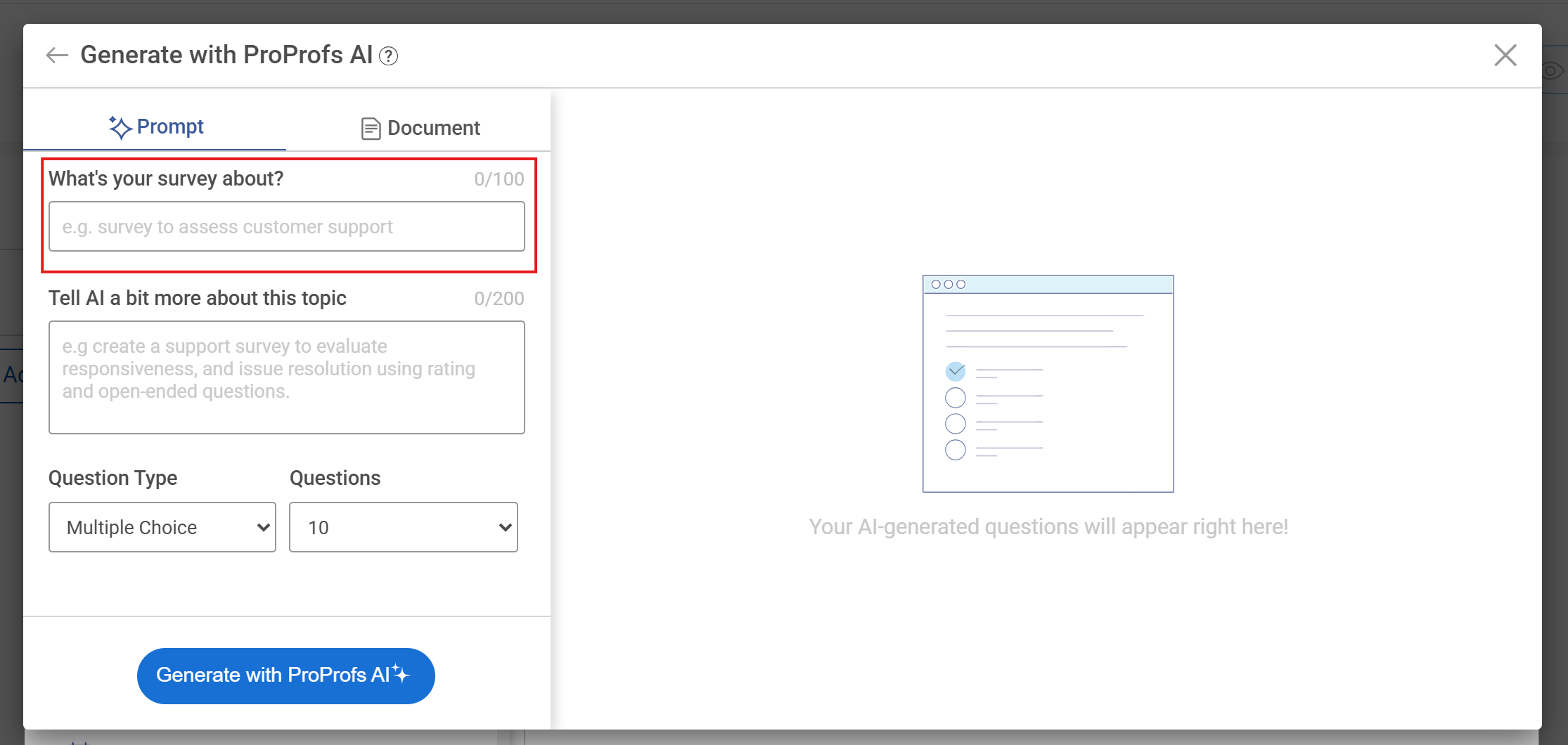
Task: Switch to the Document tab
Action: [420, 128]
